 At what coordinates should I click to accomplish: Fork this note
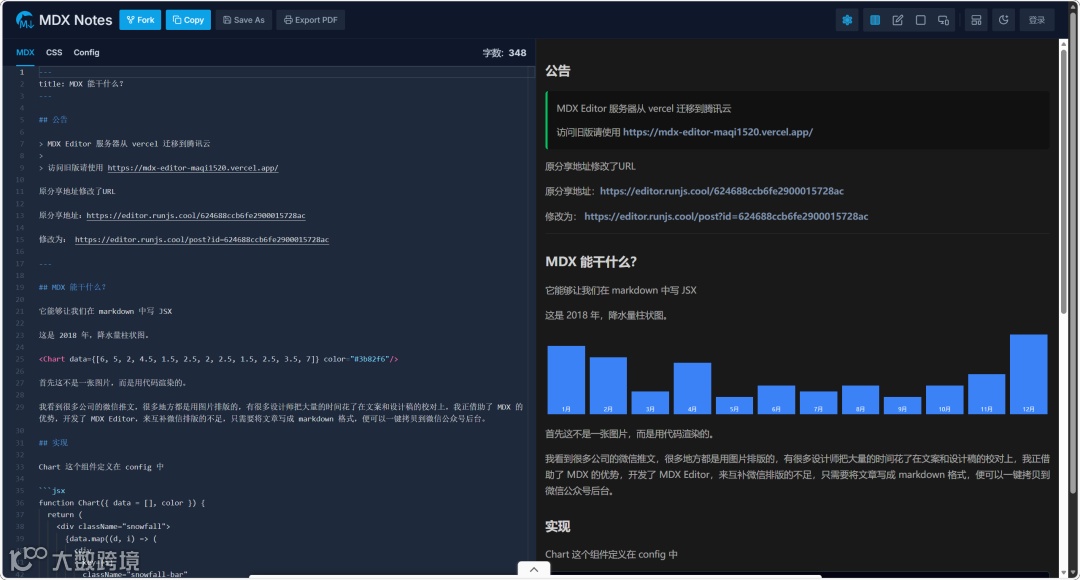click(x=141, y=20)
